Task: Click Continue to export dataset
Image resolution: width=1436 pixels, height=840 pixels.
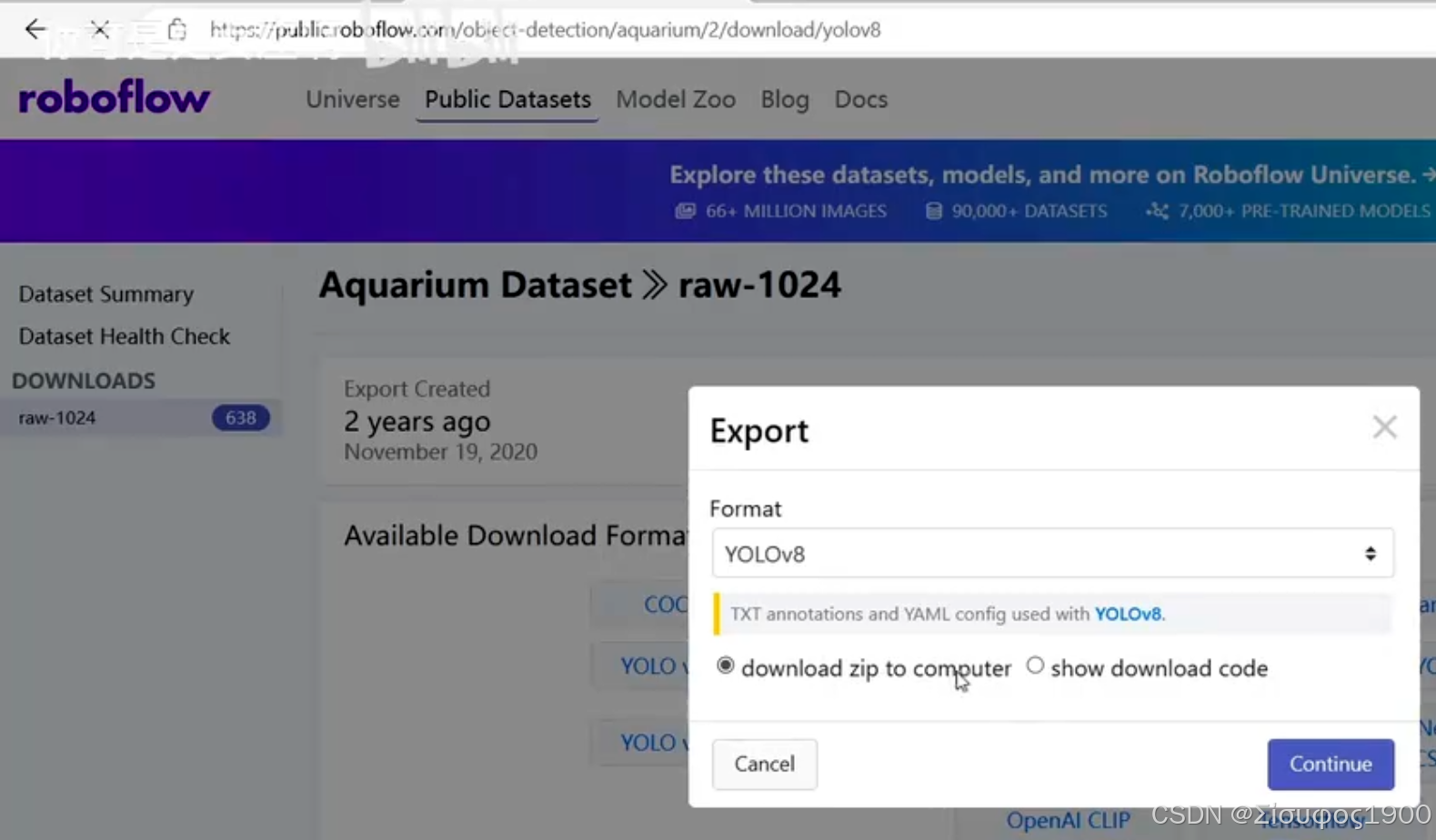Action: (1330, 764)
